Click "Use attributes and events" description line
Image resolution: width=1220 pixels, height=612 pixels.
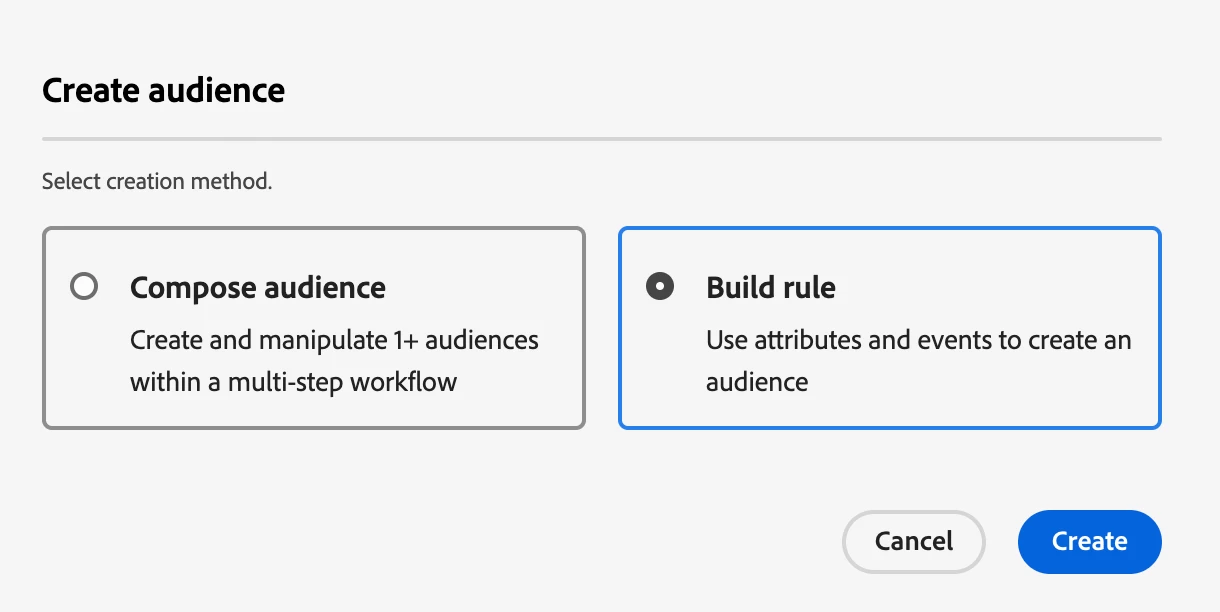pos(918,340)
